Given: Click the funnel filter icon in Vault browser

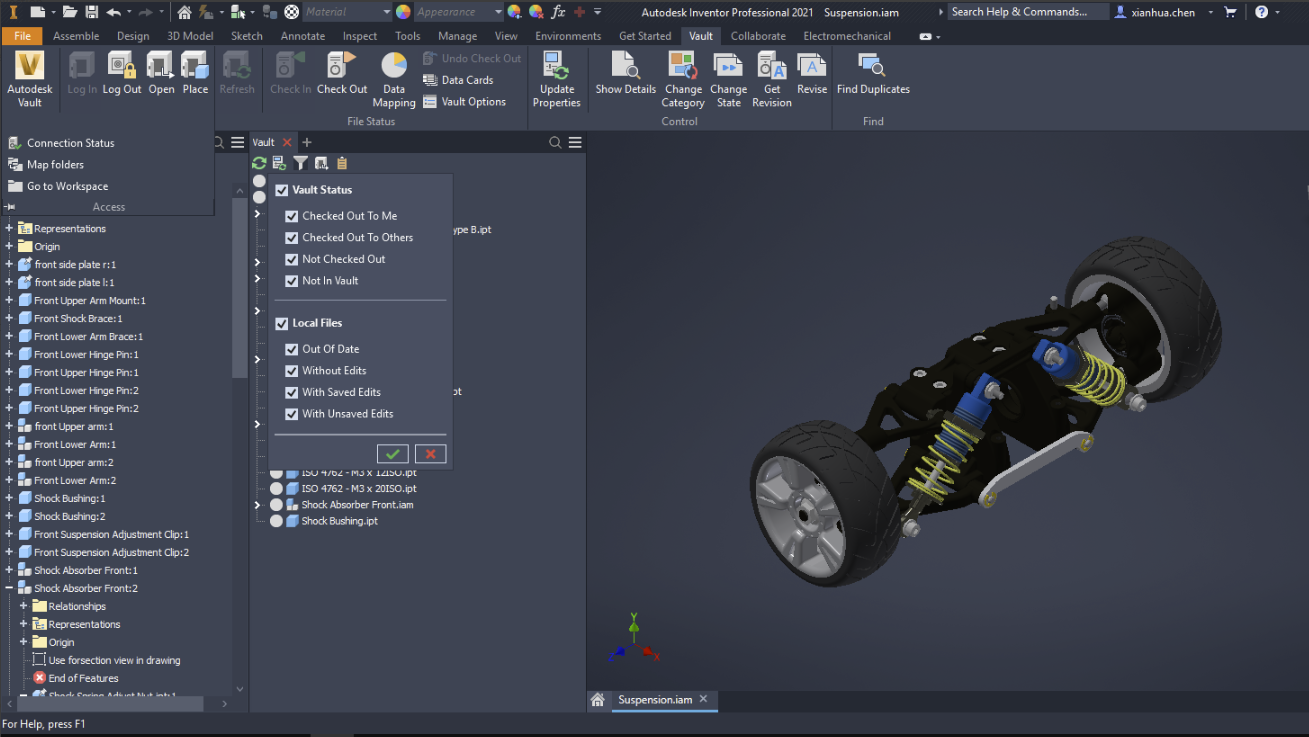Looking at the screenshot, I should pyautogui.click(x=300, y=163).
